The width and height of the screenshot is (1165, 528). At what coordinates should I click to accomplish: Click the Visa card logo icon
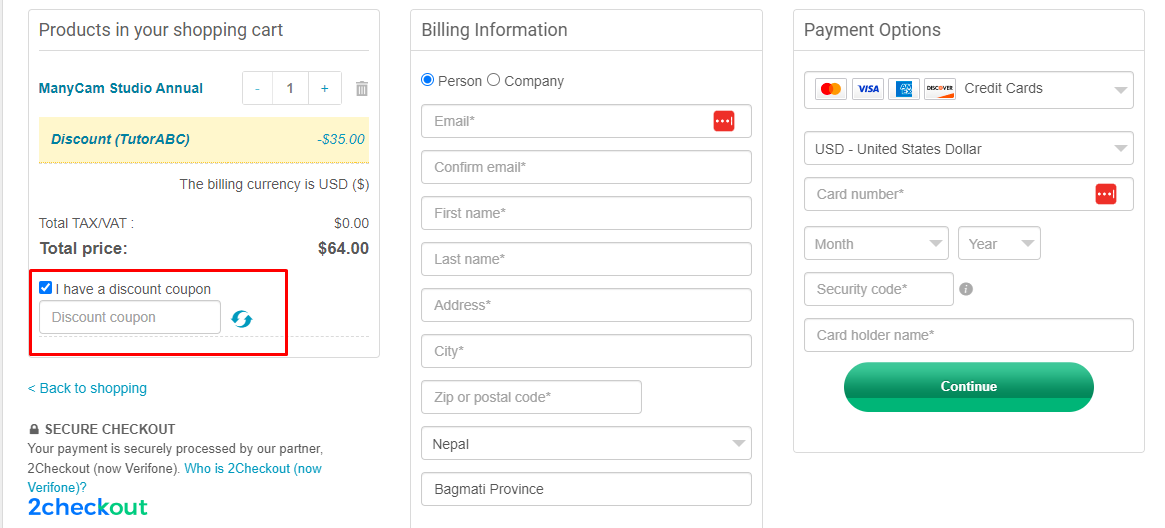coord(867,89)
